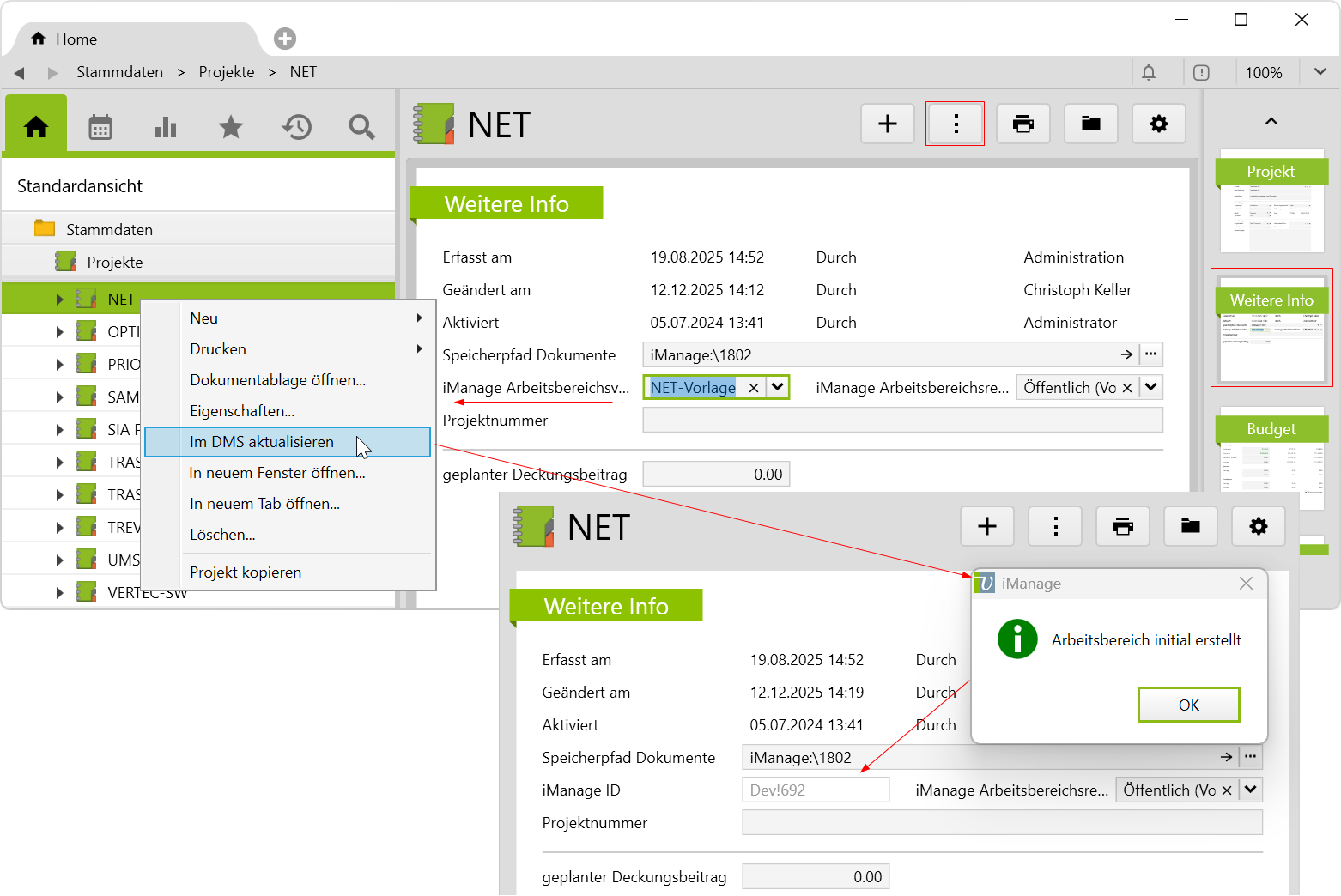Open the NET-Vorlage dropdown arrow

pos(777,387)
